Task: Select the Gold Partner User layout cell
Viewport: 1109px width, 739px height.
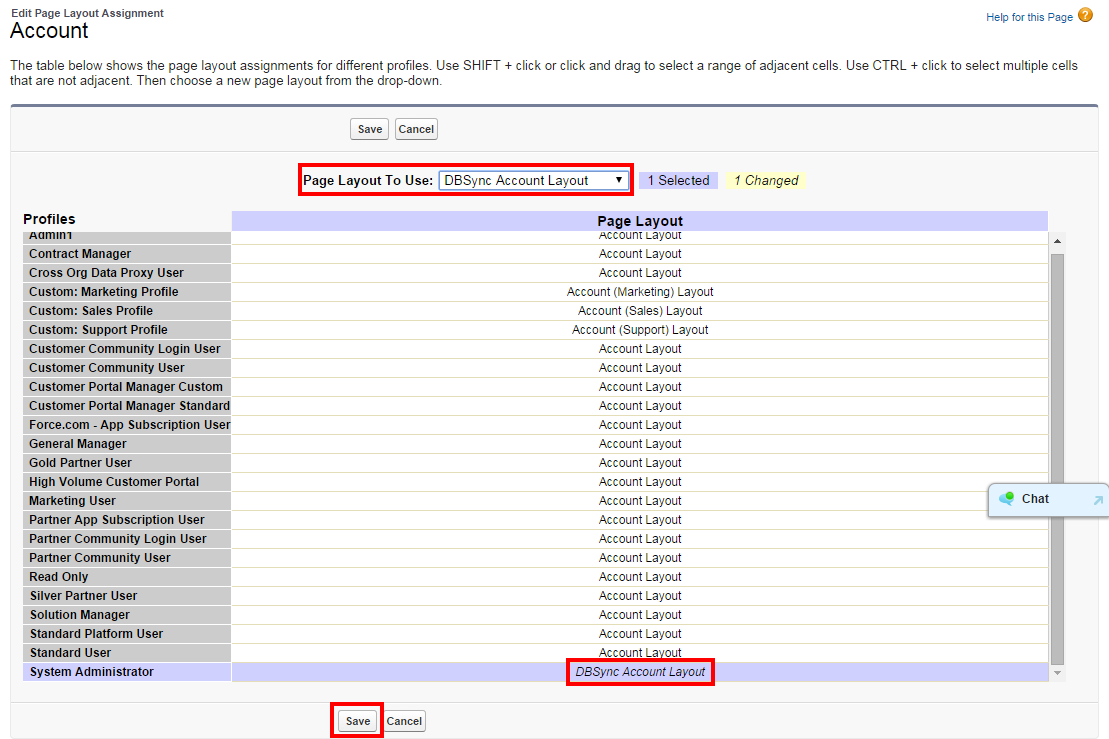Action: pos(640,463)
